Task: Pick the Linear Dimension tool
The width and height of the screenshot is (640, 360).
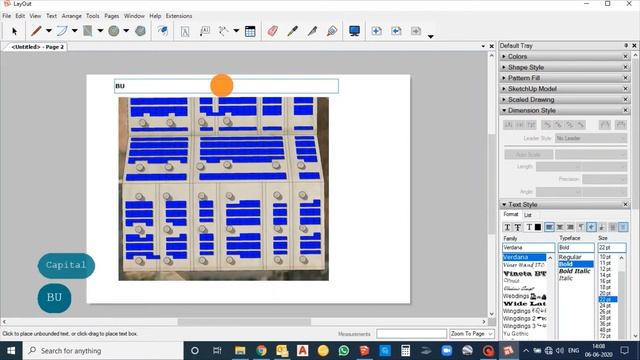Action: (x=223, y=31)
